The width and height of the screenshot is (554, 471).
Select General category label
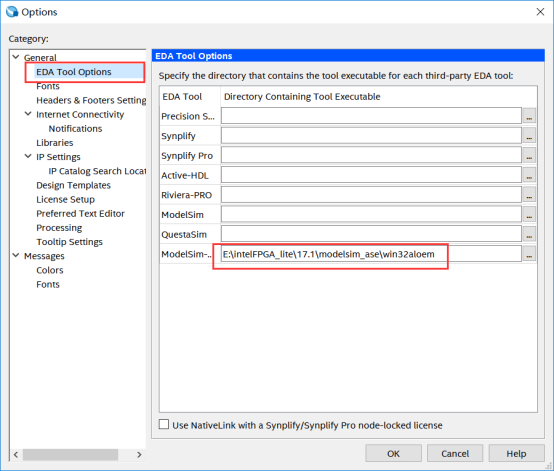pos(40,58)
